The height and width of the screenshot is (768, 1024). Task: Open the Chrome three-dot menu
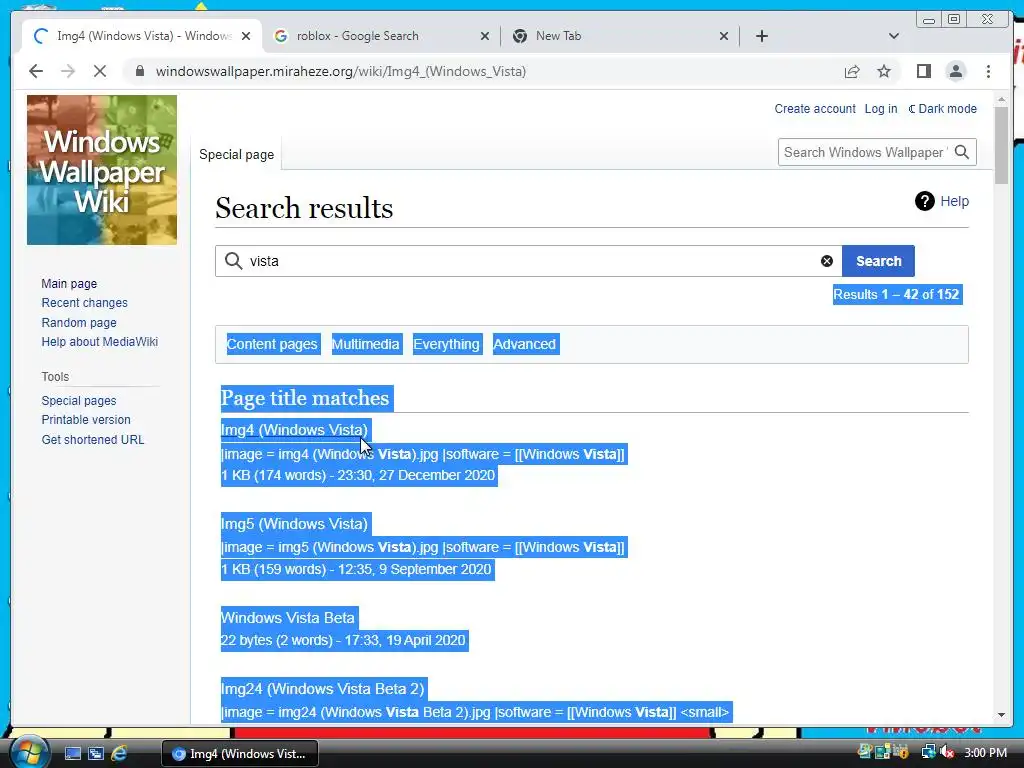[988, 71]
